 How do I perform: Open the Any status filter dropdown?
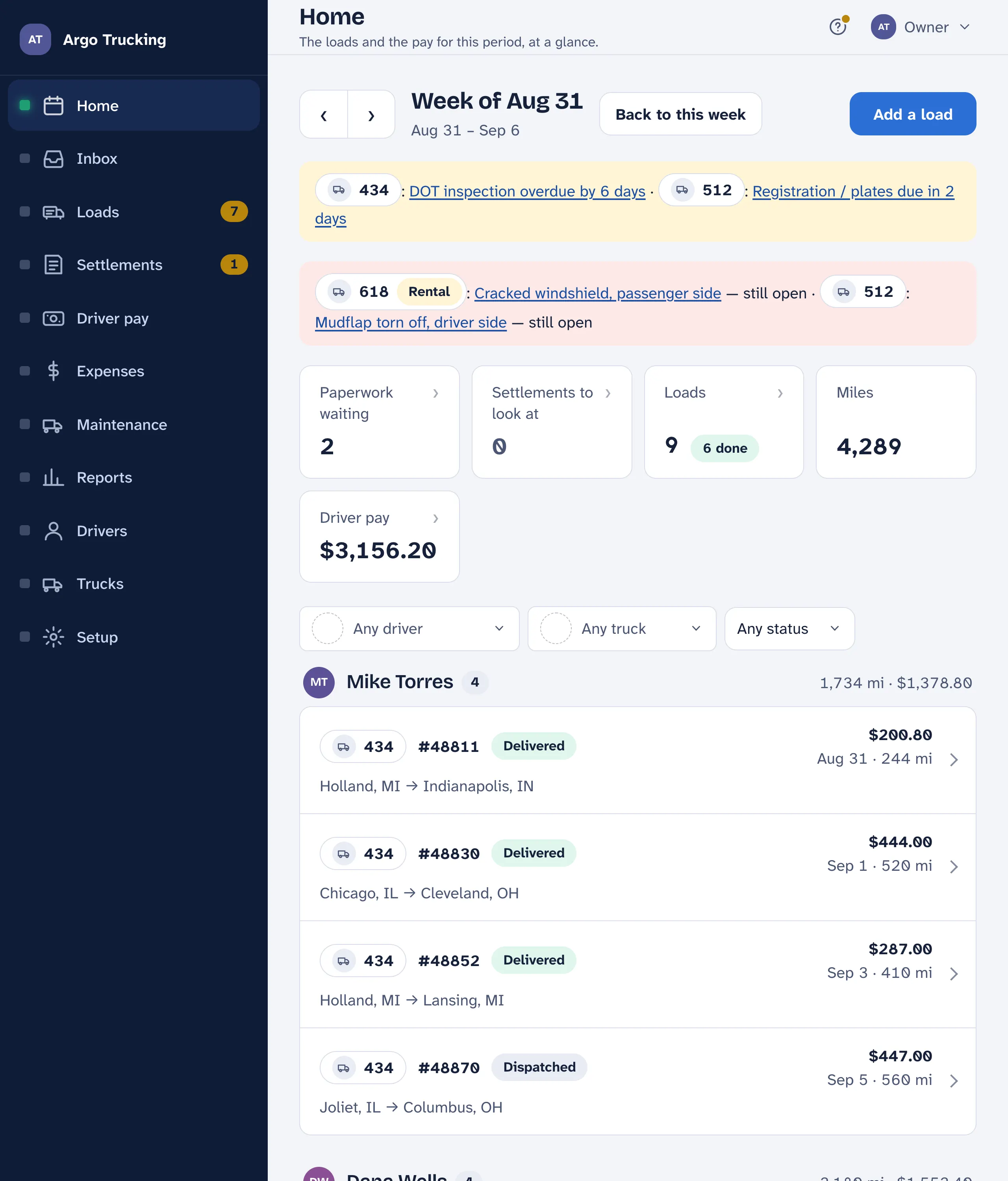pyautogui.click(x=789, y=629)
